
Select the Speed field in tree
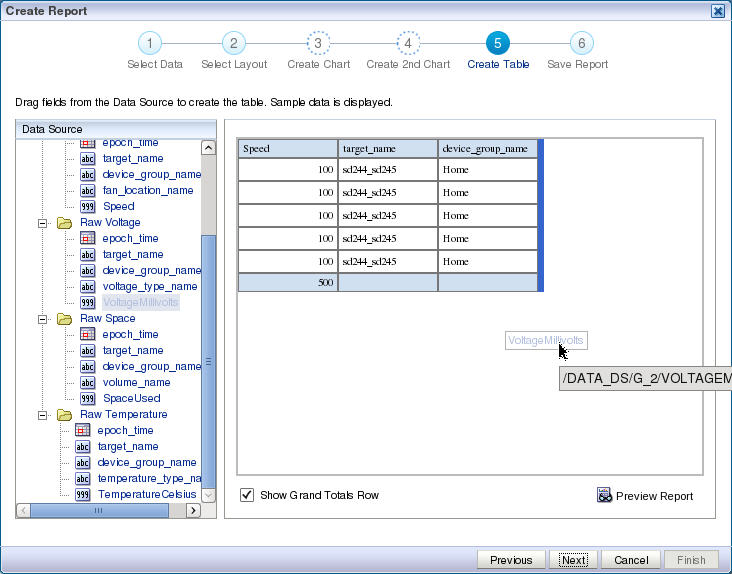119,206
